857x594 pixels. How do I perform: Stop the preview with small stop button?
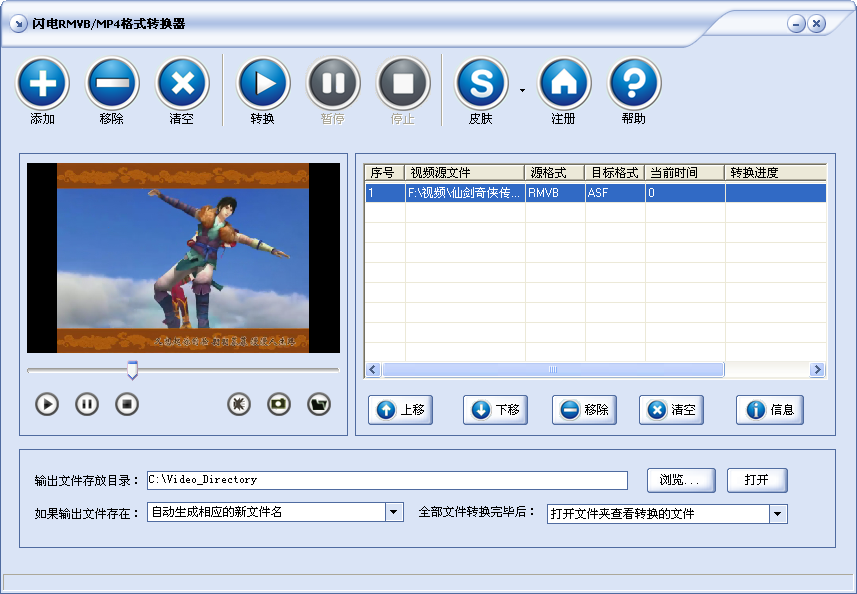[127, 404]
